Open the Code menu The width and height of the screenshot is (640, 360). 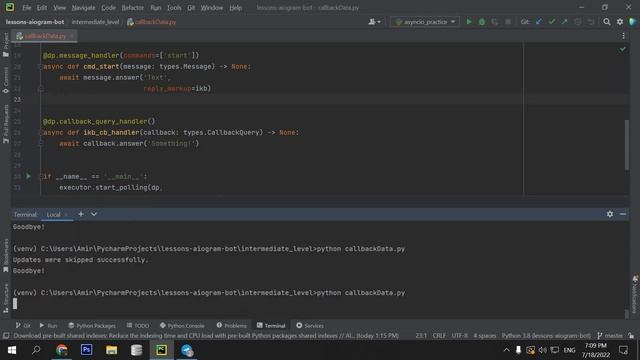point(108,7)
